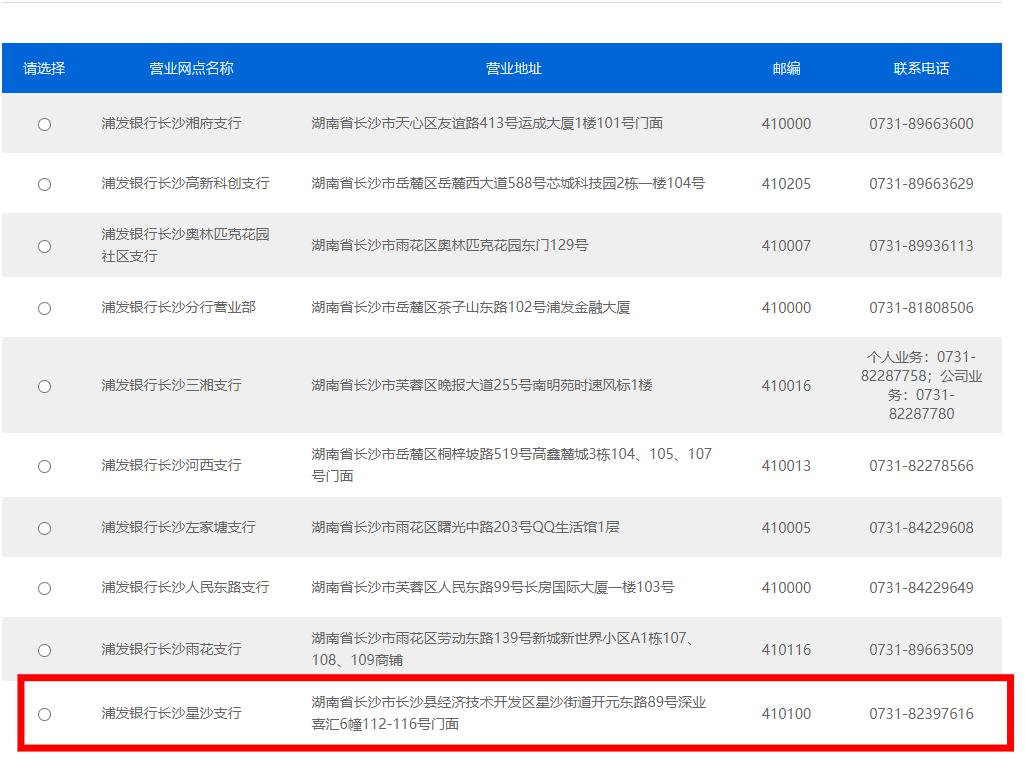Click phone number 0731-84229608
Screen dimensions: 1026x760
921,528
